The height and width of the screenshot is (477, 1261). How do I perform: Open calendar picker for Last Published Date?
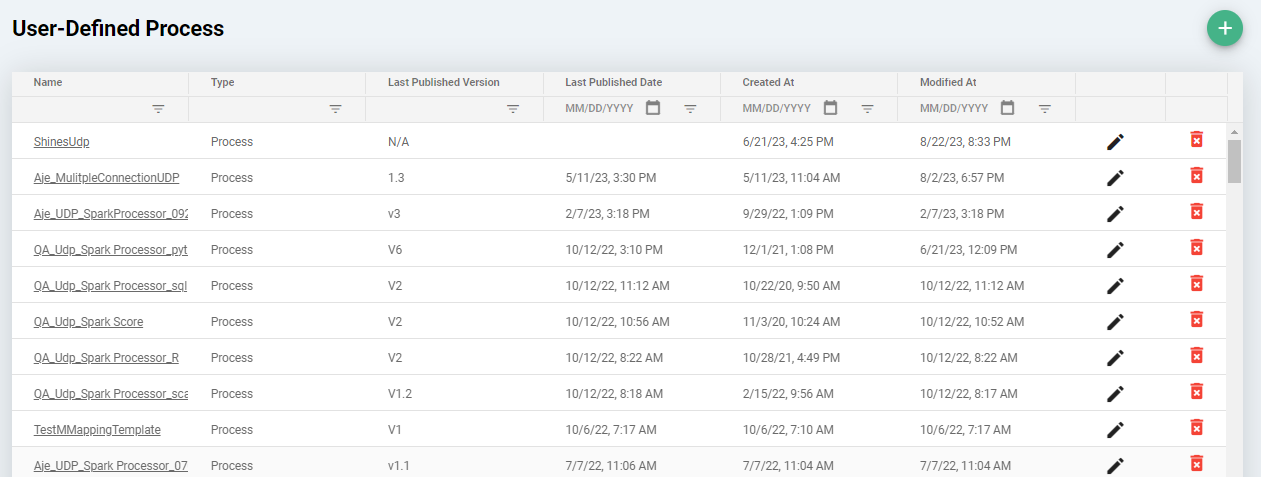click(653, 108)
